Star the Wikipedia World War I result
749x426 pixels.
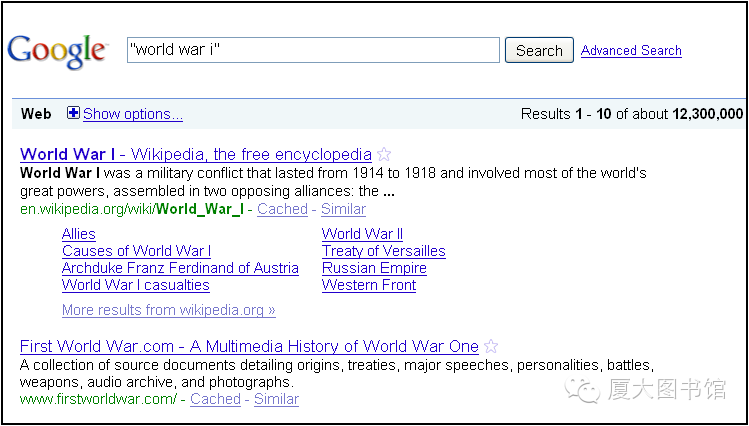384,155
